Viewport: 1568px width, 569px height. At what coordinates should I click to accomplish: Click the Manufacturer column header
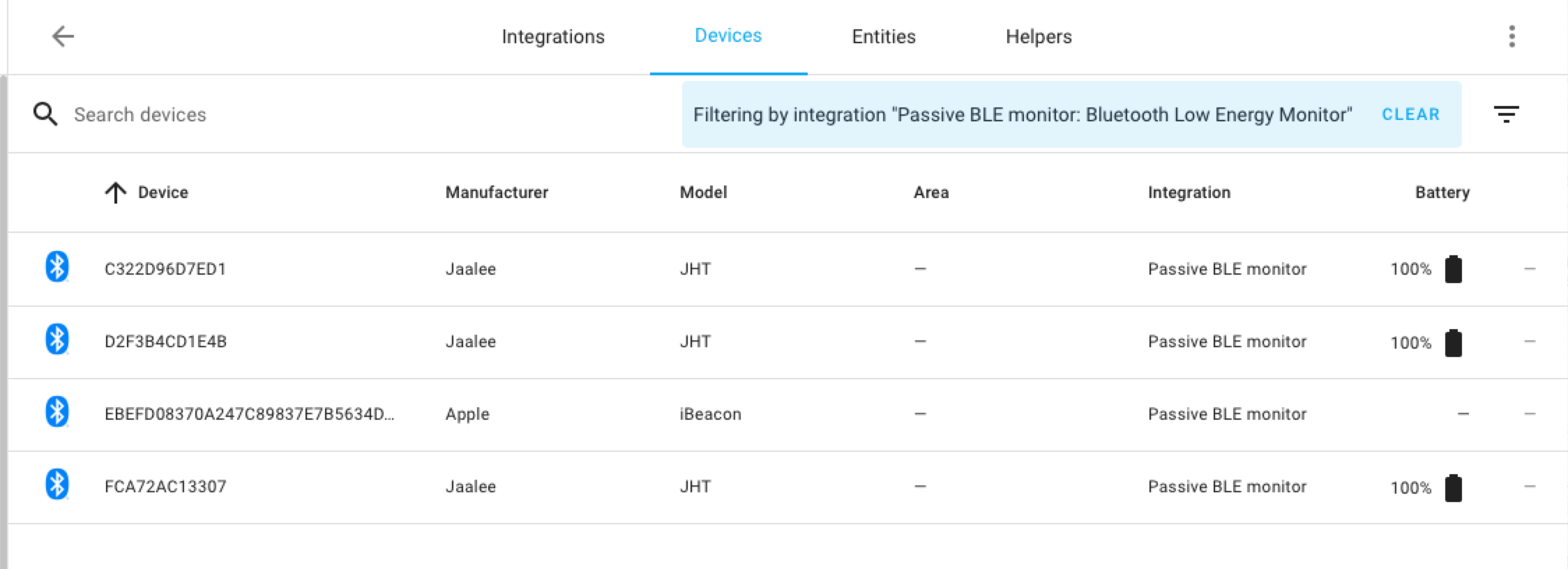497,192
